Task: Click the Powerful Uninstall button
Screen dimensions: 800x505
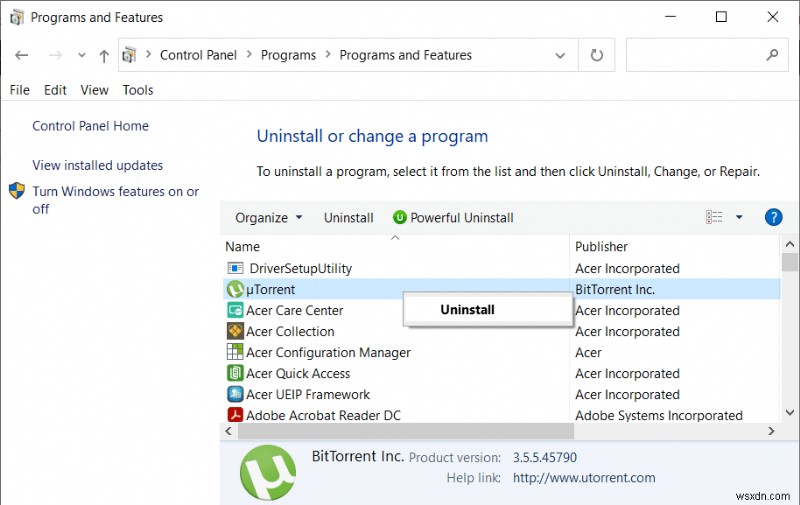Action: tap(453, 218)
